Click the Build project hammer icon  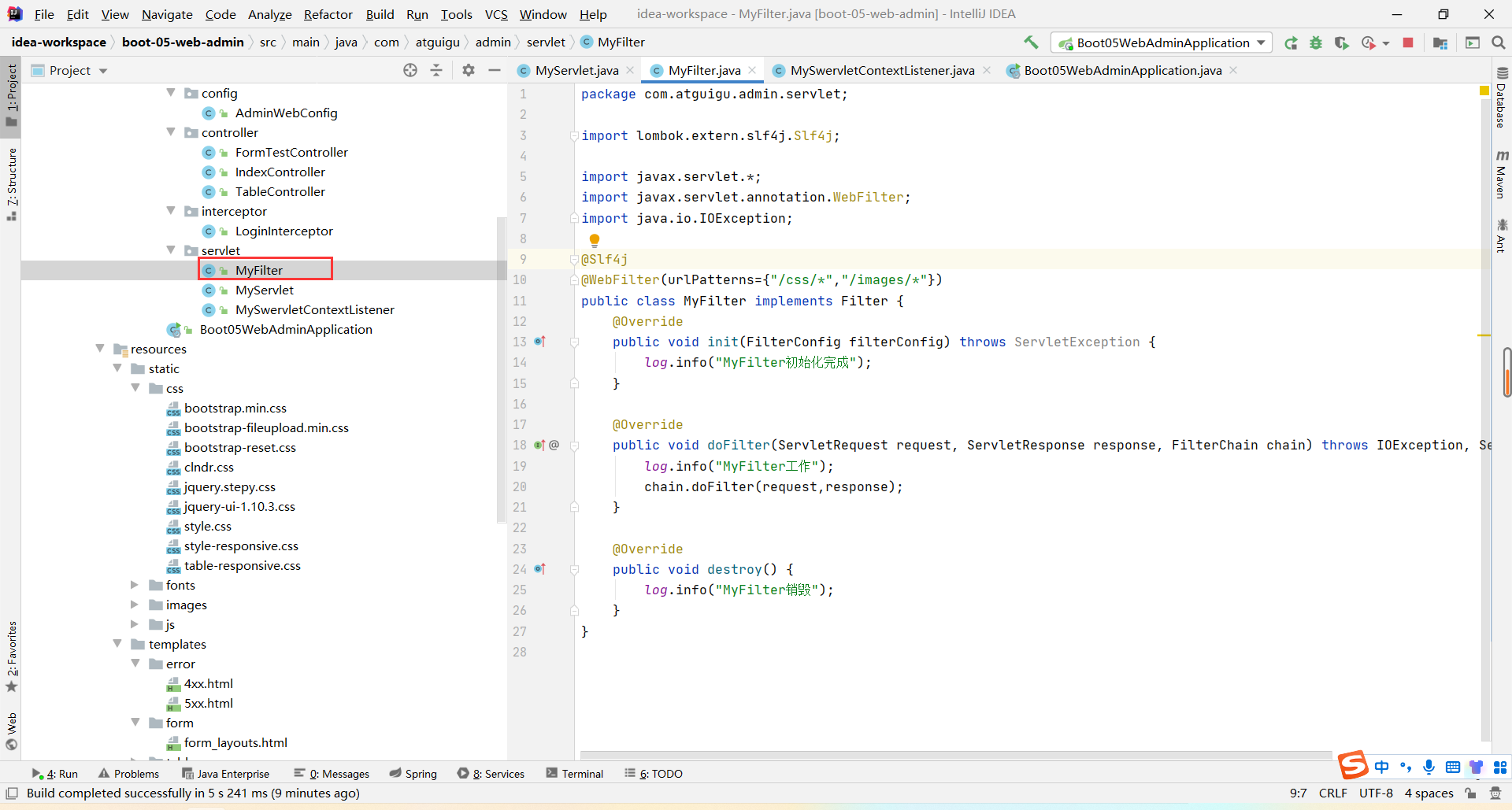click(1031, 43)
